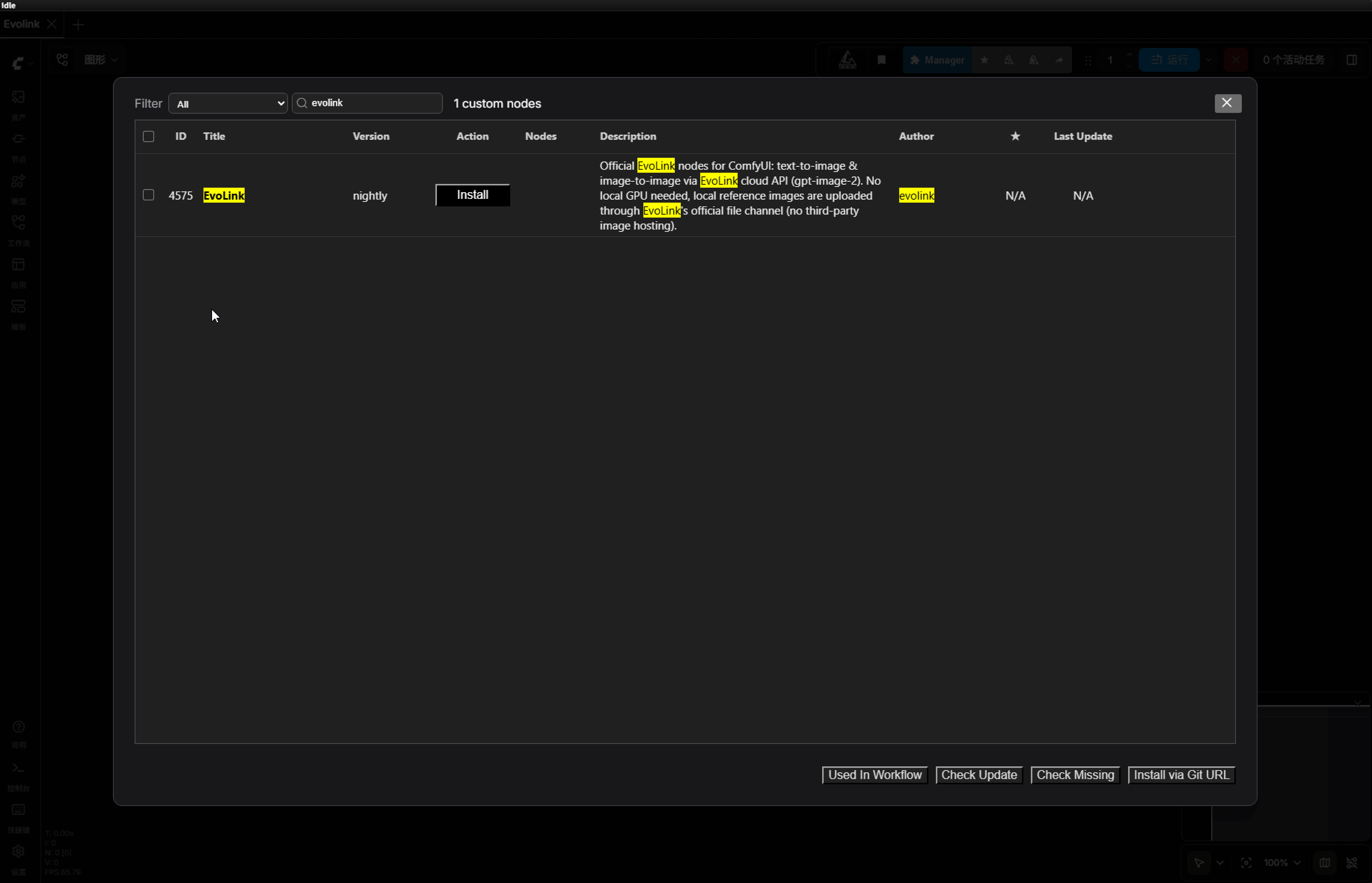
Task: Toggle link visibility icon at bottom right
Action: point(1352,863)
